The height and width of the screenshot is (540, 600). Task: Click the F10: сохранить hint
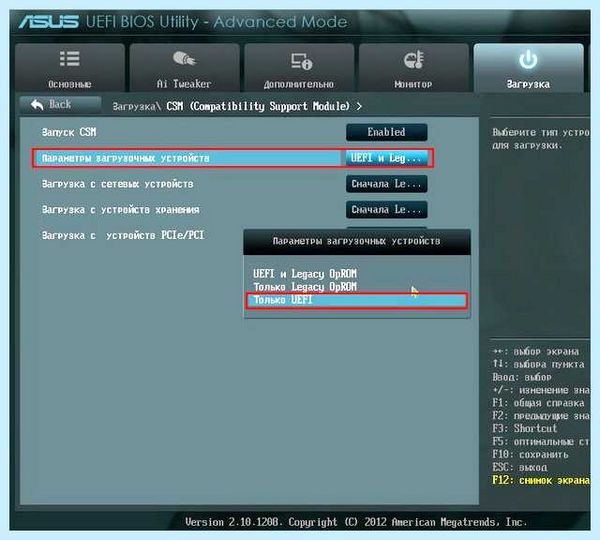click(x=530, y=455)
